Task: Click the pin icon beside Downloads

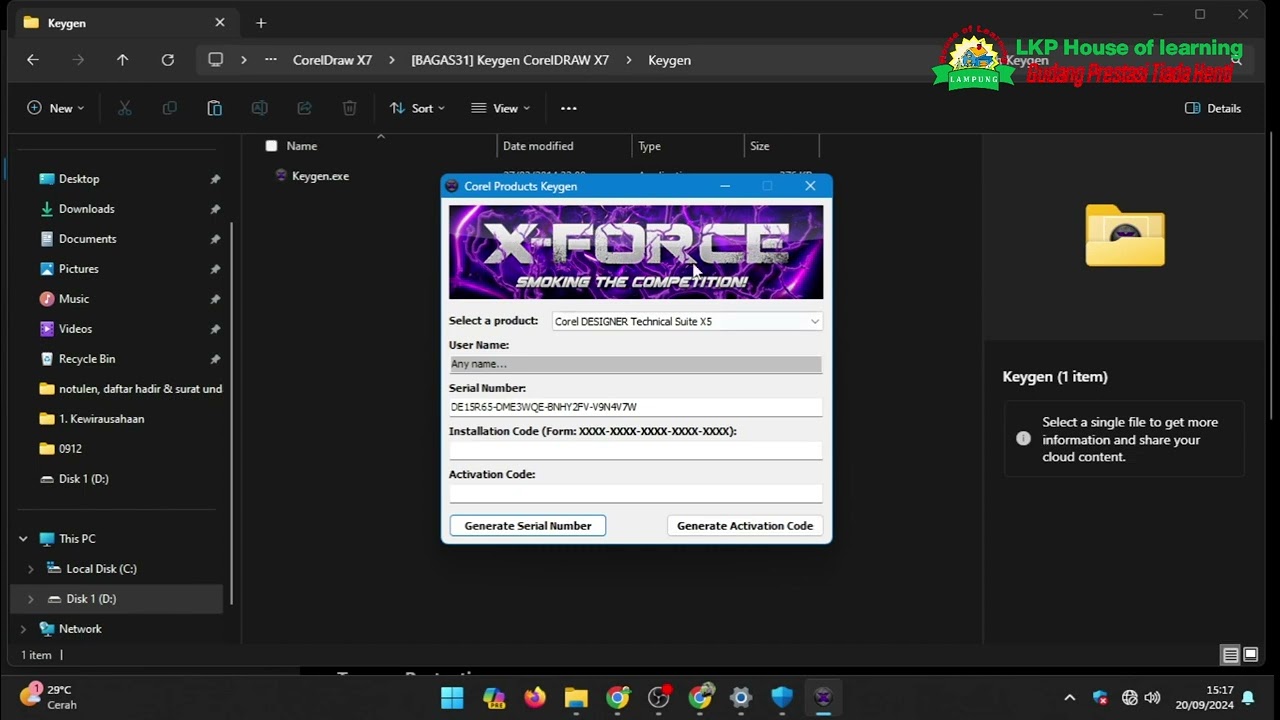Action: tap(215, 209)
